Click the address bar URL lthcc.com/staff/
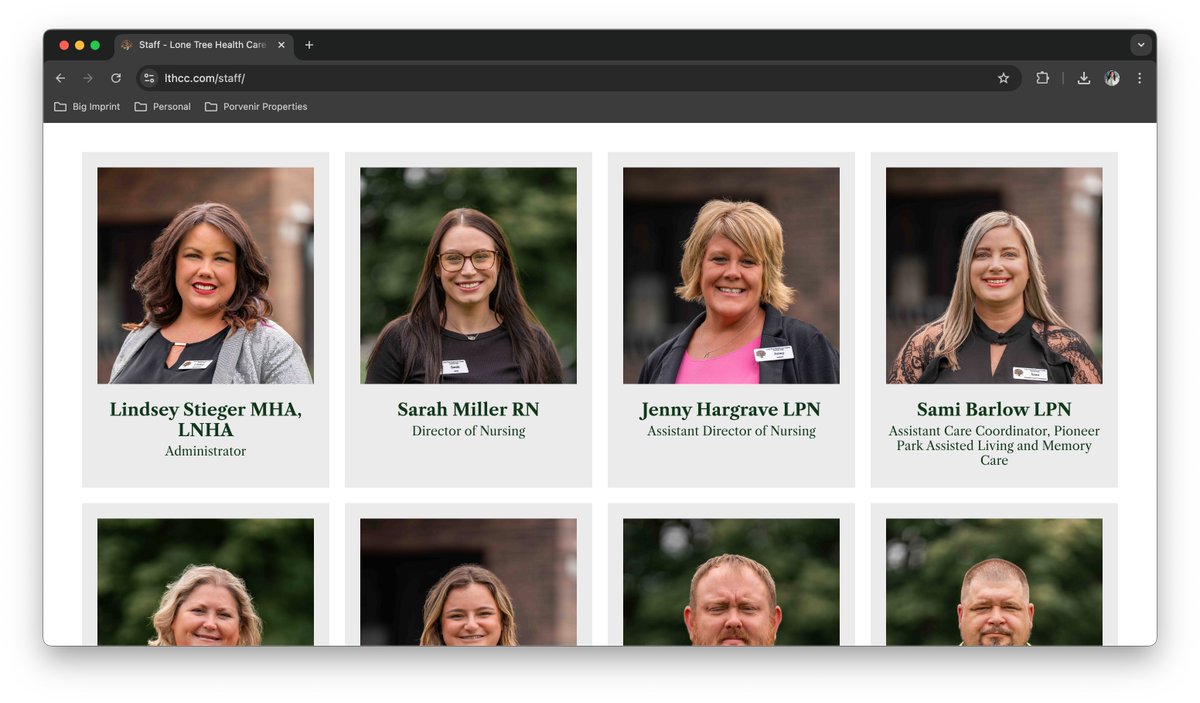This screenshot has width=1200, height=703. (205, 78)
